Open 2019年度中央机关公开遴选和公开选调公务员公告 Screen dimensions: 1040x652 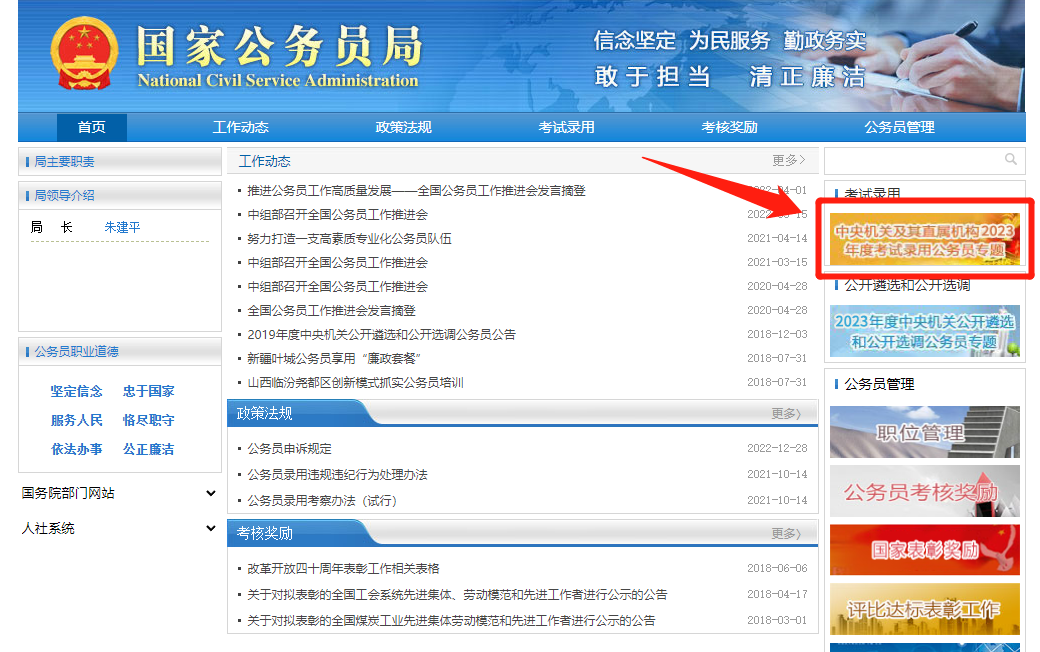pos(381,334)
